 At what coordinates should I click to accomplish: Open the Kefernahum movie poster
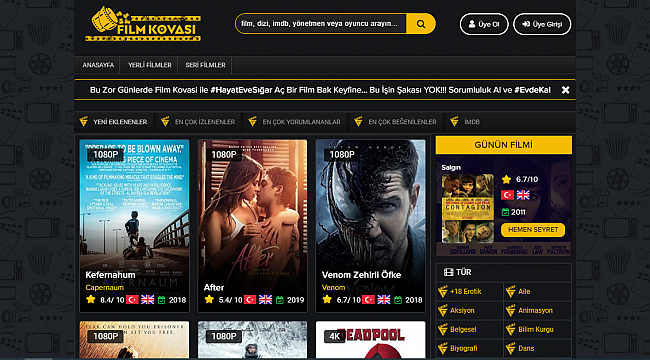(x=134, y=226)
